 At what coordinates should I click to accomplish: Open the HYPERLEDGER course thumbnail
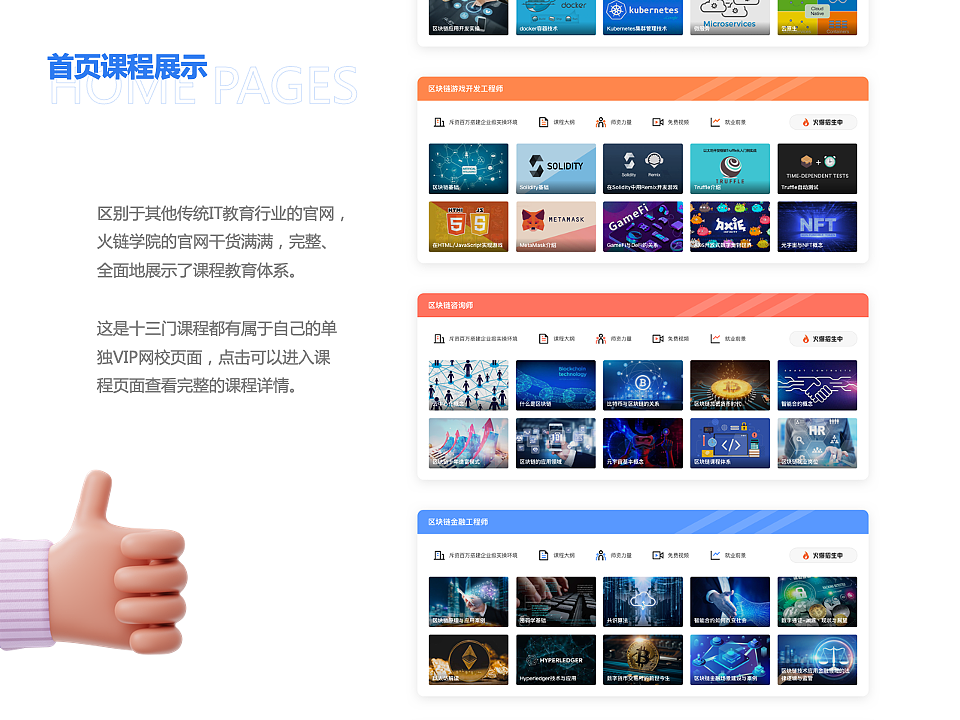(x=555, y=659)
